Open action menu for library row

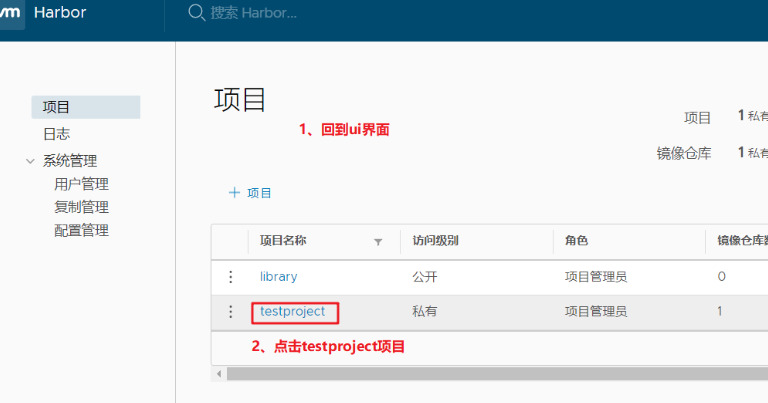tap(231, 277)
